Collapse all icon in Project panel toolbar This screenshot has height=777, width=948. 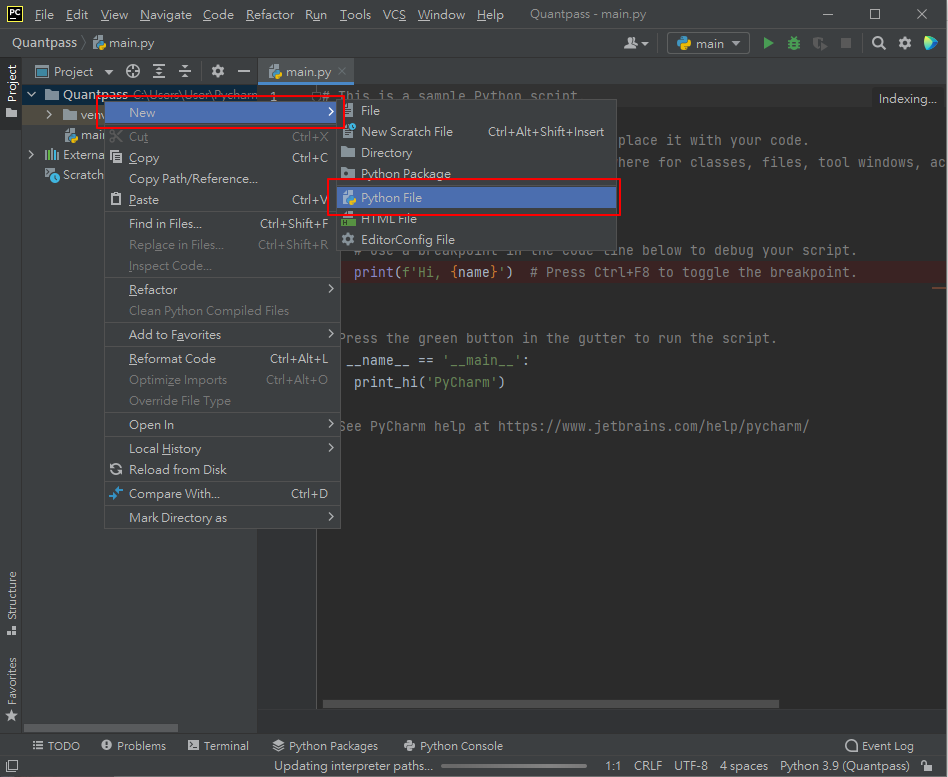click(x=185, y=71)
